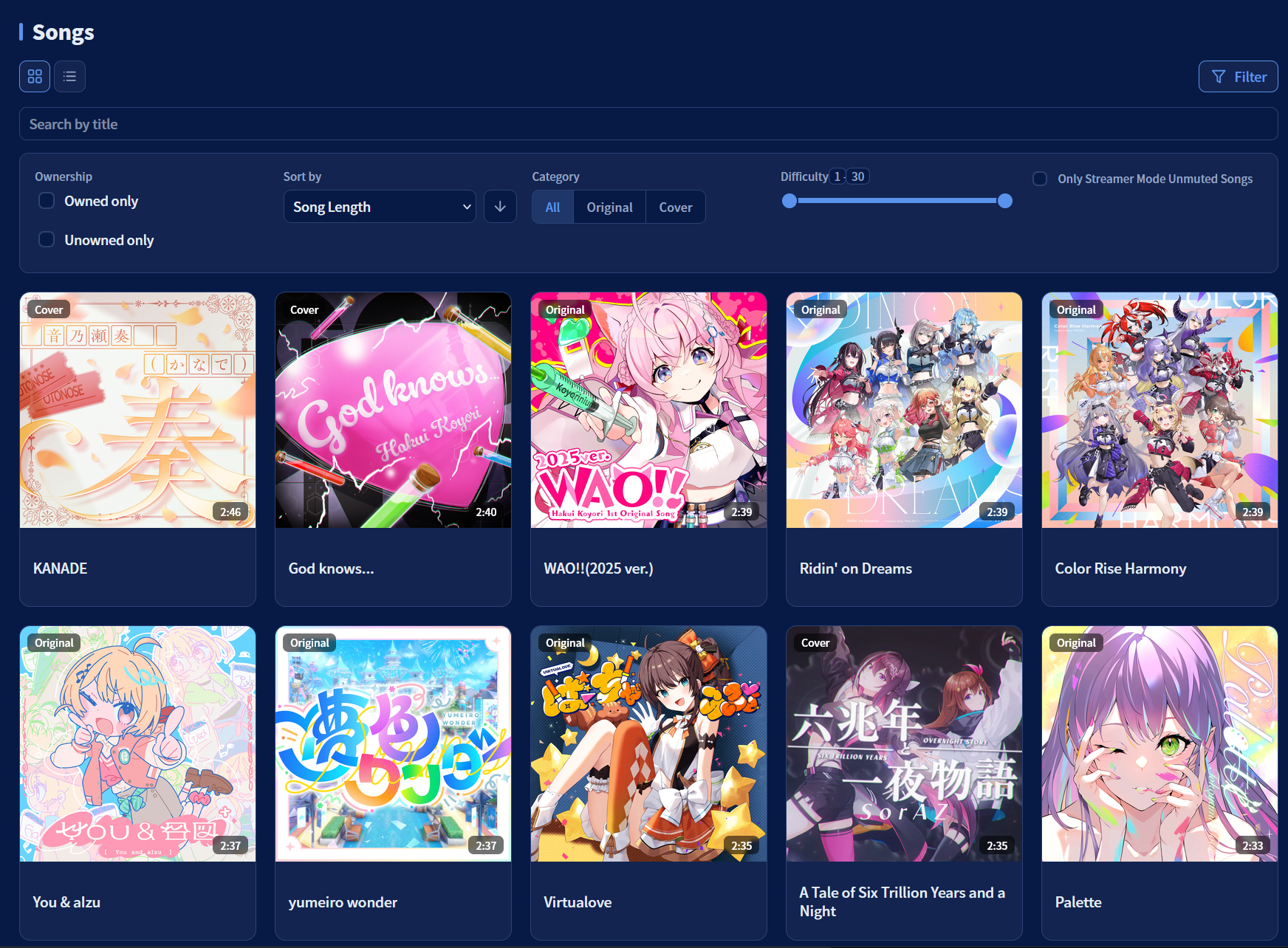Click the yumeiro wonder title
The image size is (1288, 948).
[343, 902]
